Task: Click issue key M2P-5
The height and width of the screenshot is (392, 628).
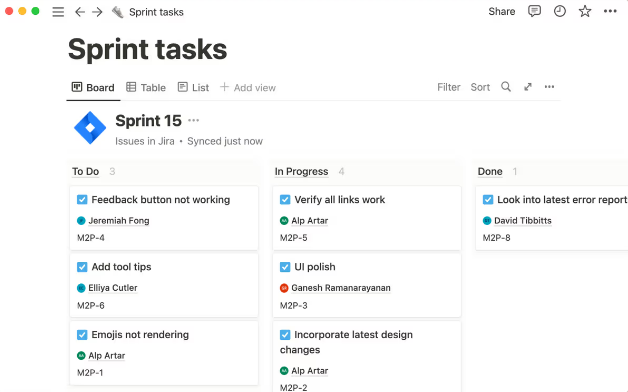Action: tap(294, 238)
